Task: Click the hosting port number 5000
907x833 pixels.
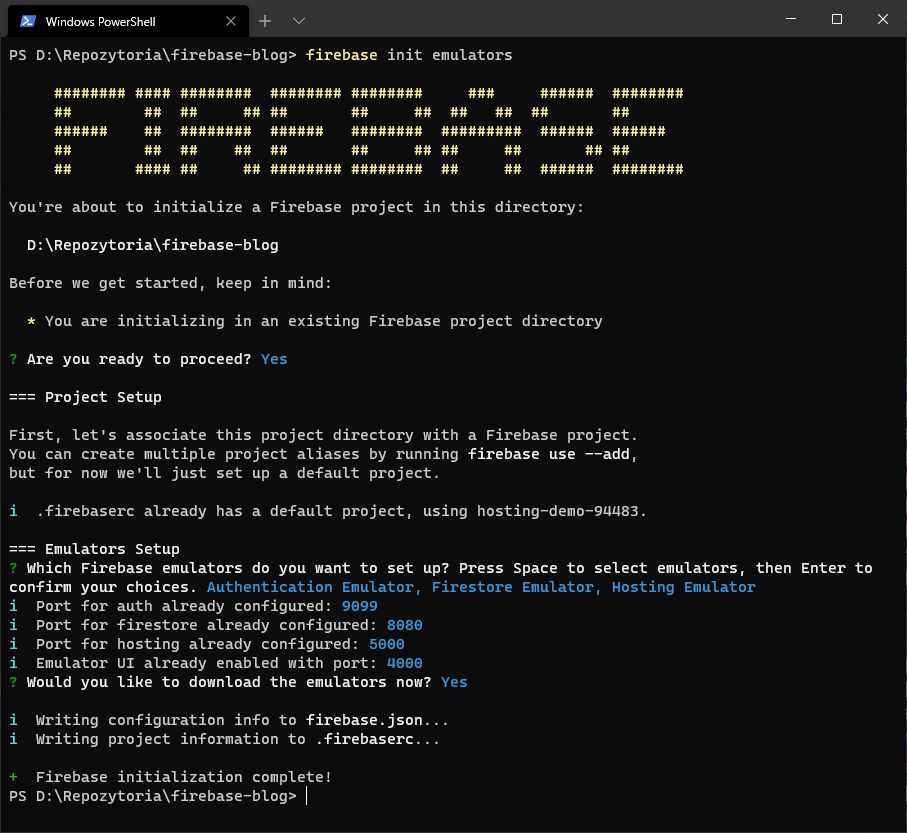Action: click(x=386, y=644)
